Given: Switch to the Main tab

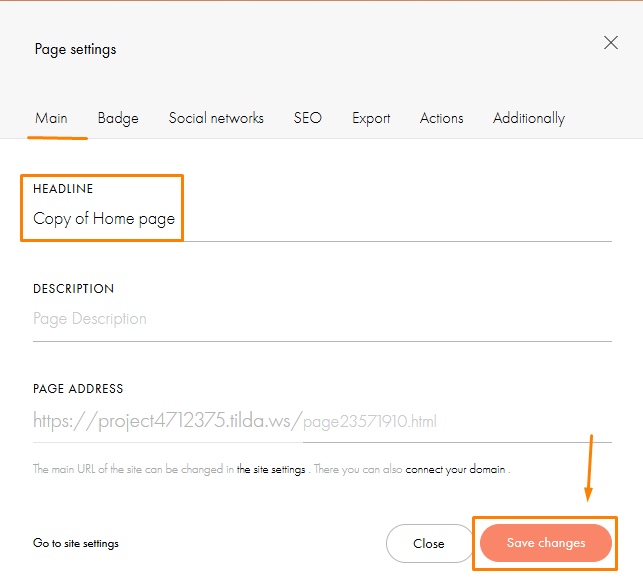Looking at the screenshot, I should point(51,118).
